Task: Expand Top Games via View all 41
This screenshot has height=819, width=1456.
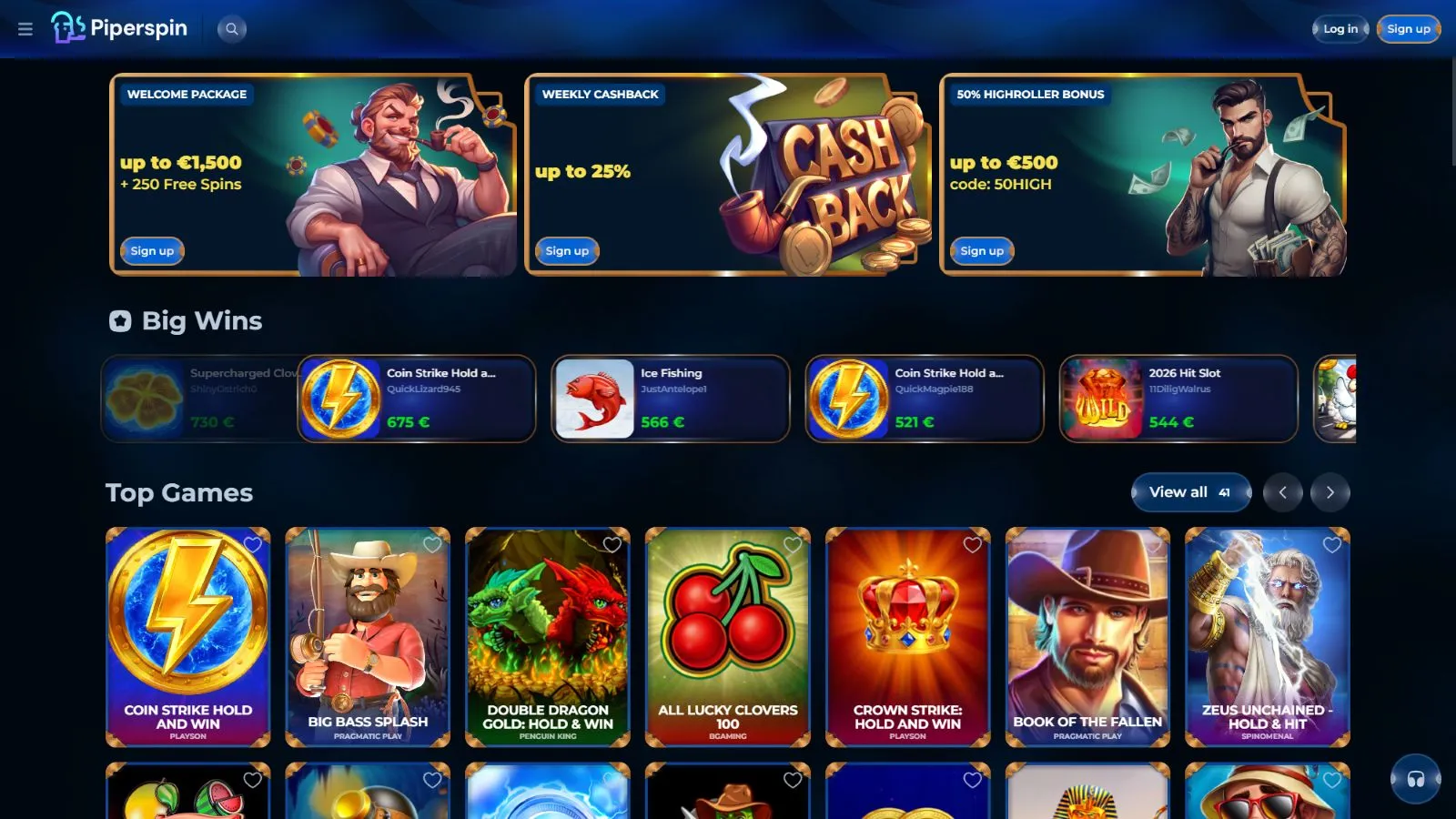Action: coord(1191,492)
